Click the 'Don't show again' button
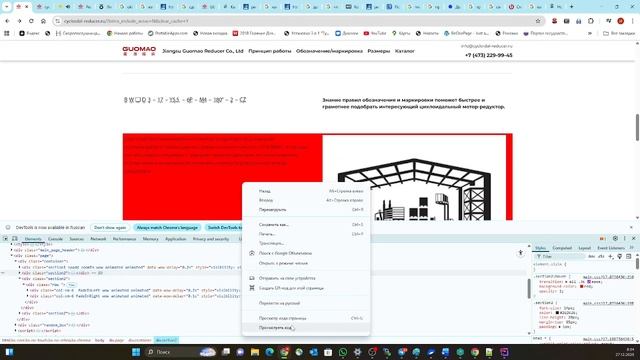Image resolution: width=640 pixels, height=360 pixels. click(x=110, y=227)
